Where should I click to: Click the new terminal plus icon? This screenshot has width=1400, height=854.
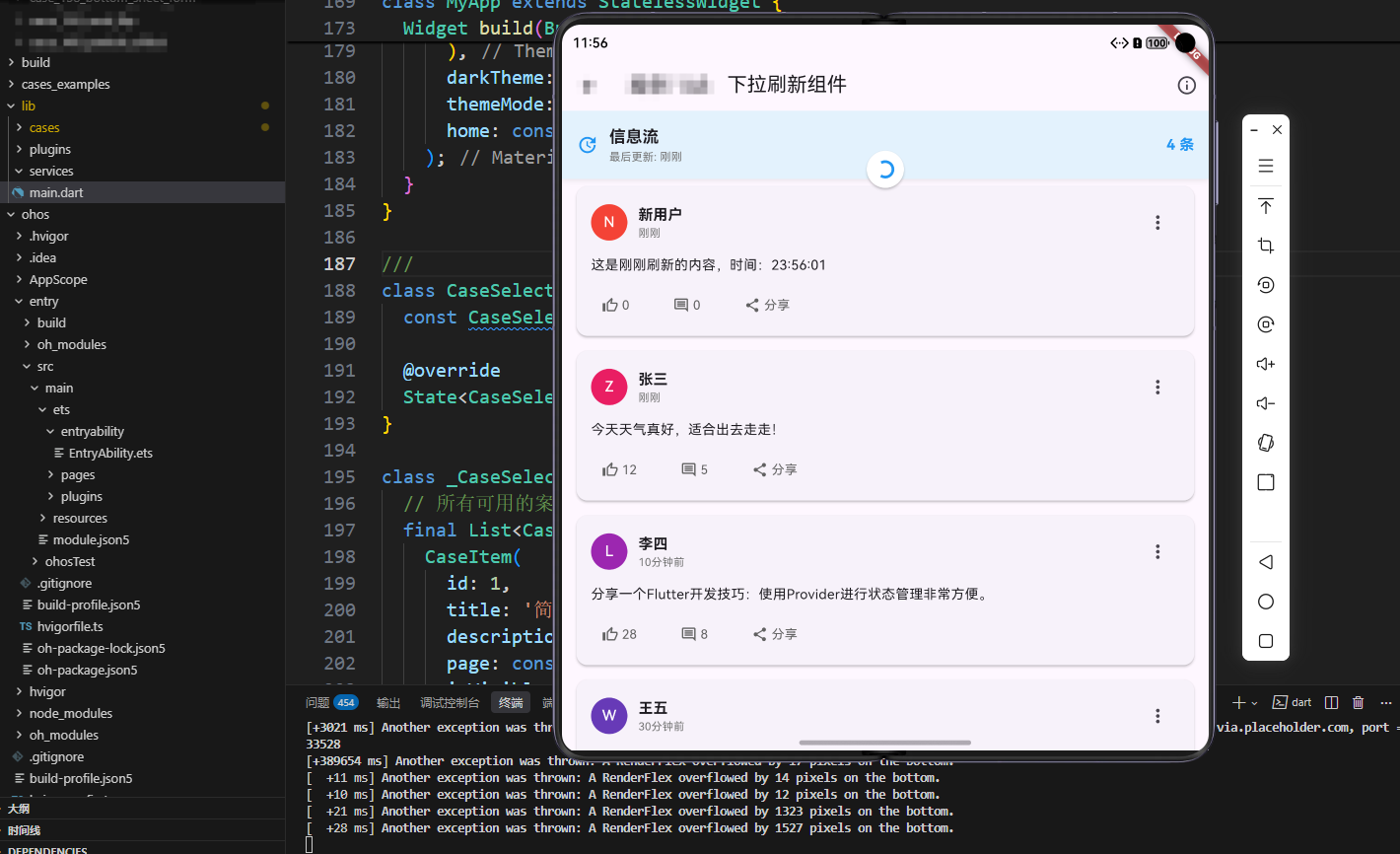point(1238,702)
